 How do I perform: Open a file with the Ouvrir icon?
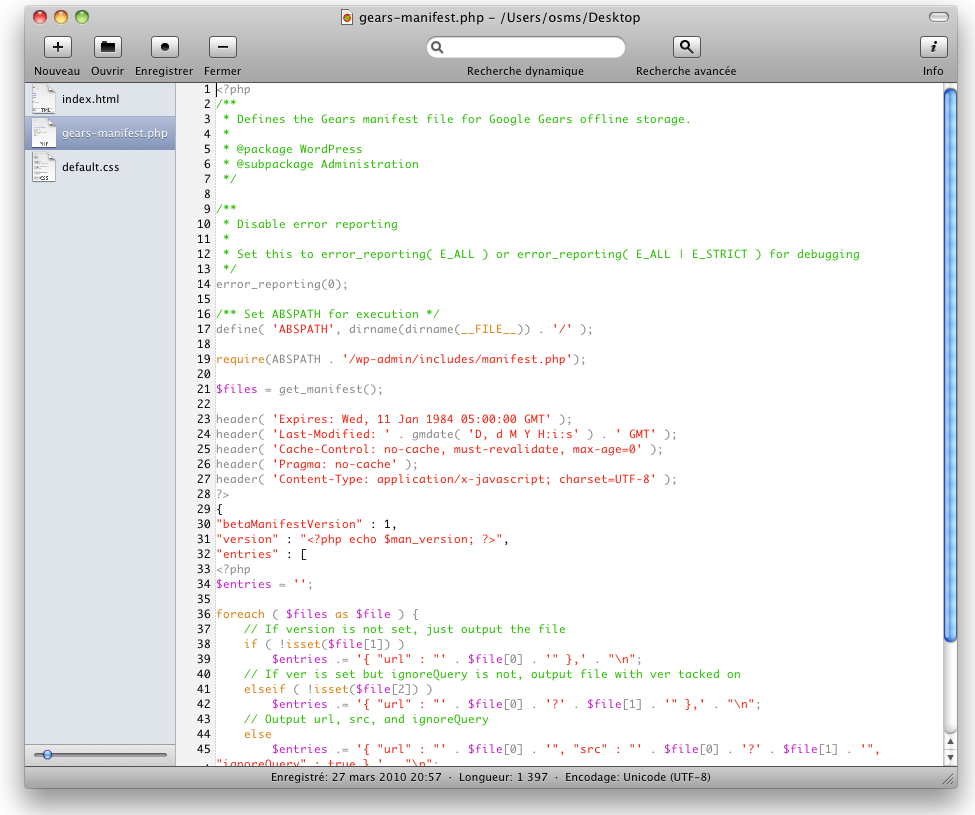[x=108, y=47]
